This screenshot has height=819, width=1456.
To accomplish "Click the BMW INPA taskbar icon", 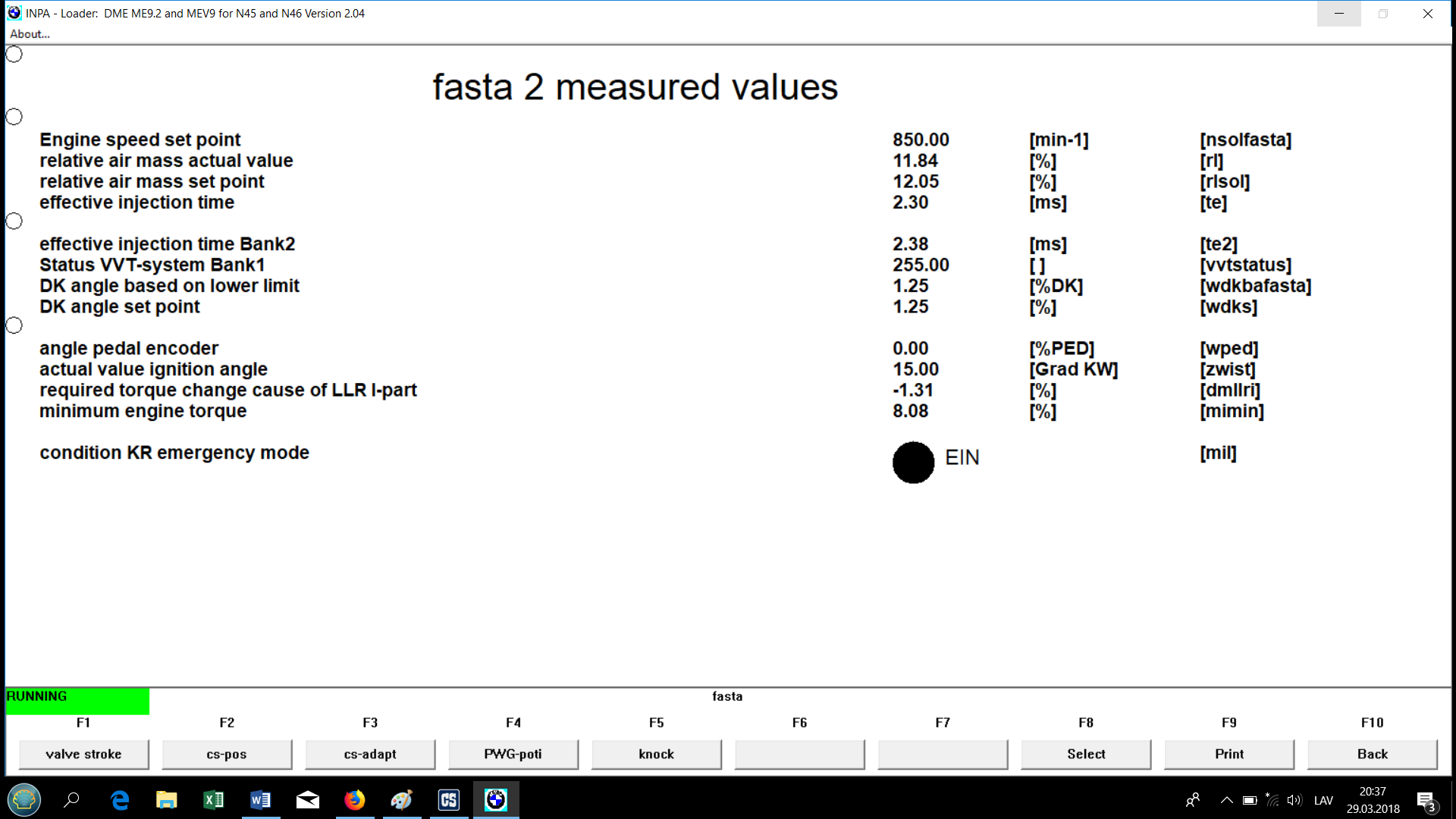I will tap(496, 800).
